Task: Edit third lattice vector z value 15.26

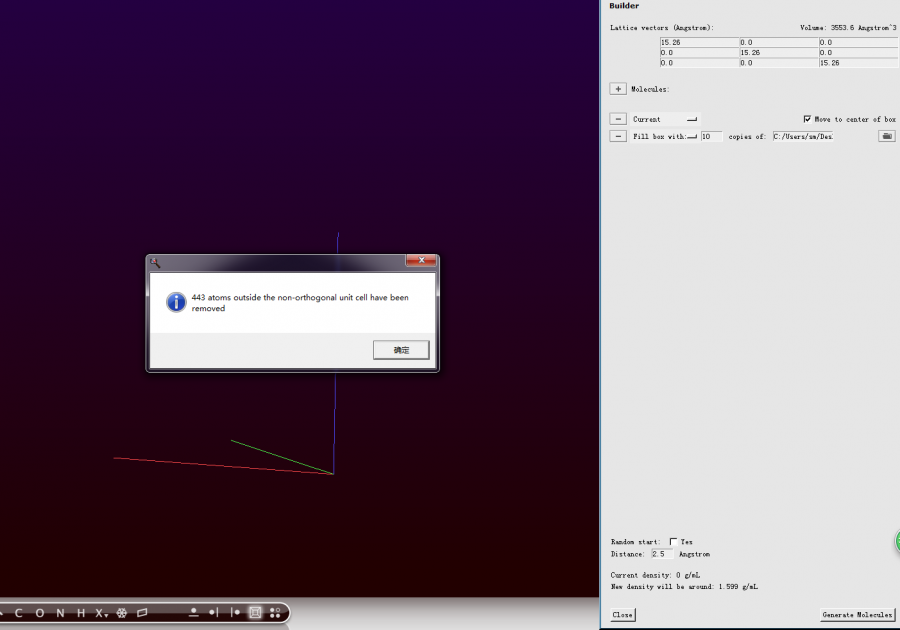Action: tap(859, 63)
